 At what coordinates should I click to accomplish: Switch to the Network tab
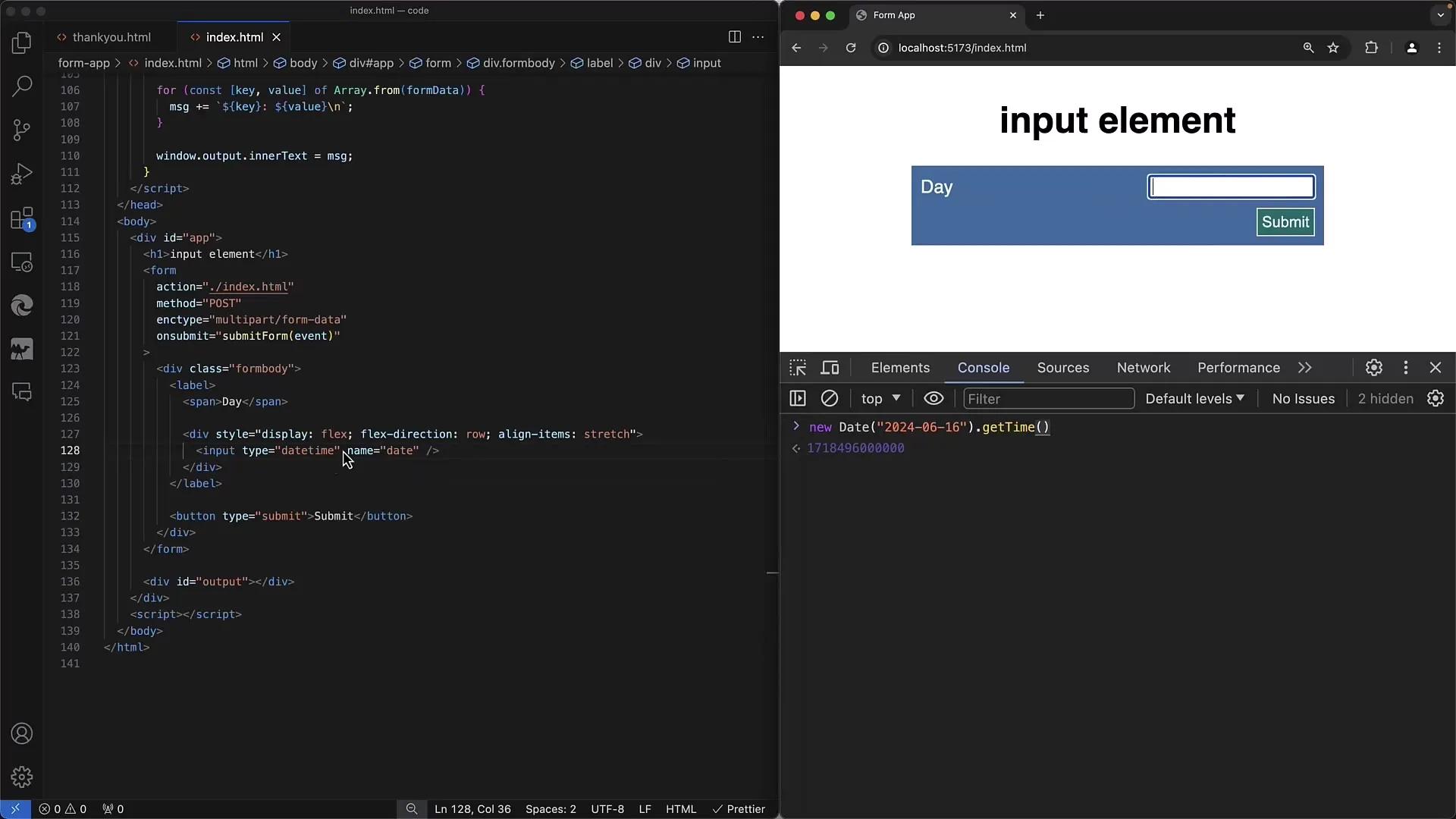[x=1144, y=367]
